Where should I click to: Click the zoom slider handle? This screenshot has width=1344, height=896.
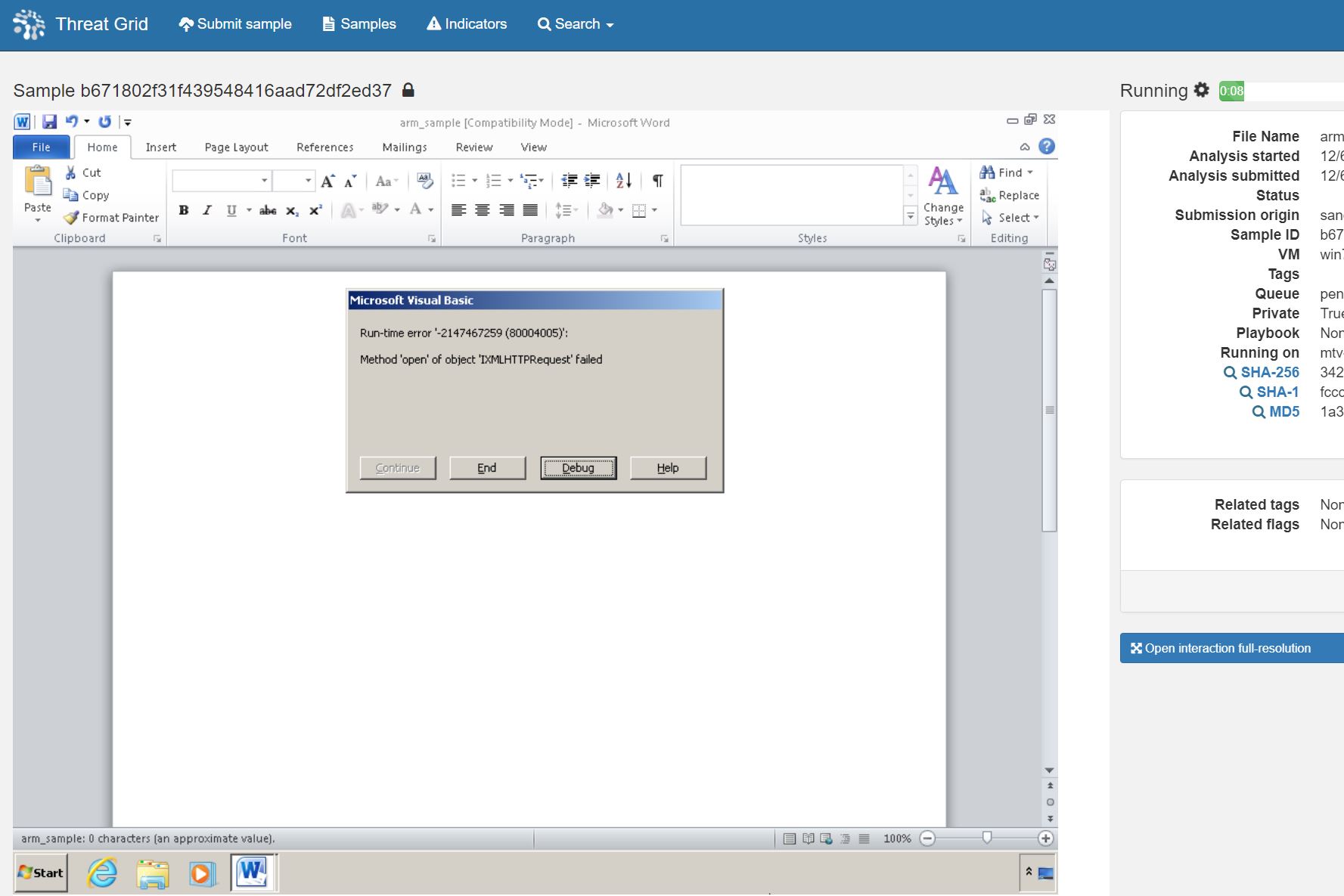point(987,838)
